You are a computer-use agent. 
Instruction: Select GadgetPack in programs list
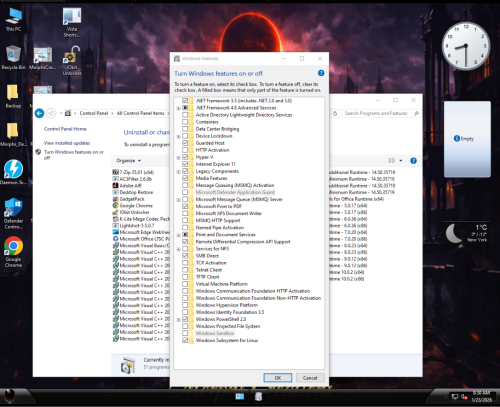129,199
